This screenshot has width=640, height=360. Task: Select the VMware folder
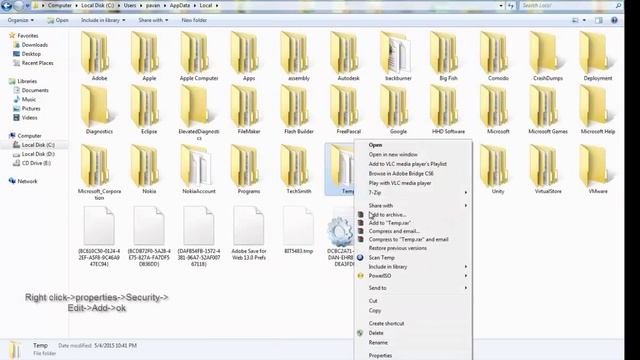pos(598,169)
